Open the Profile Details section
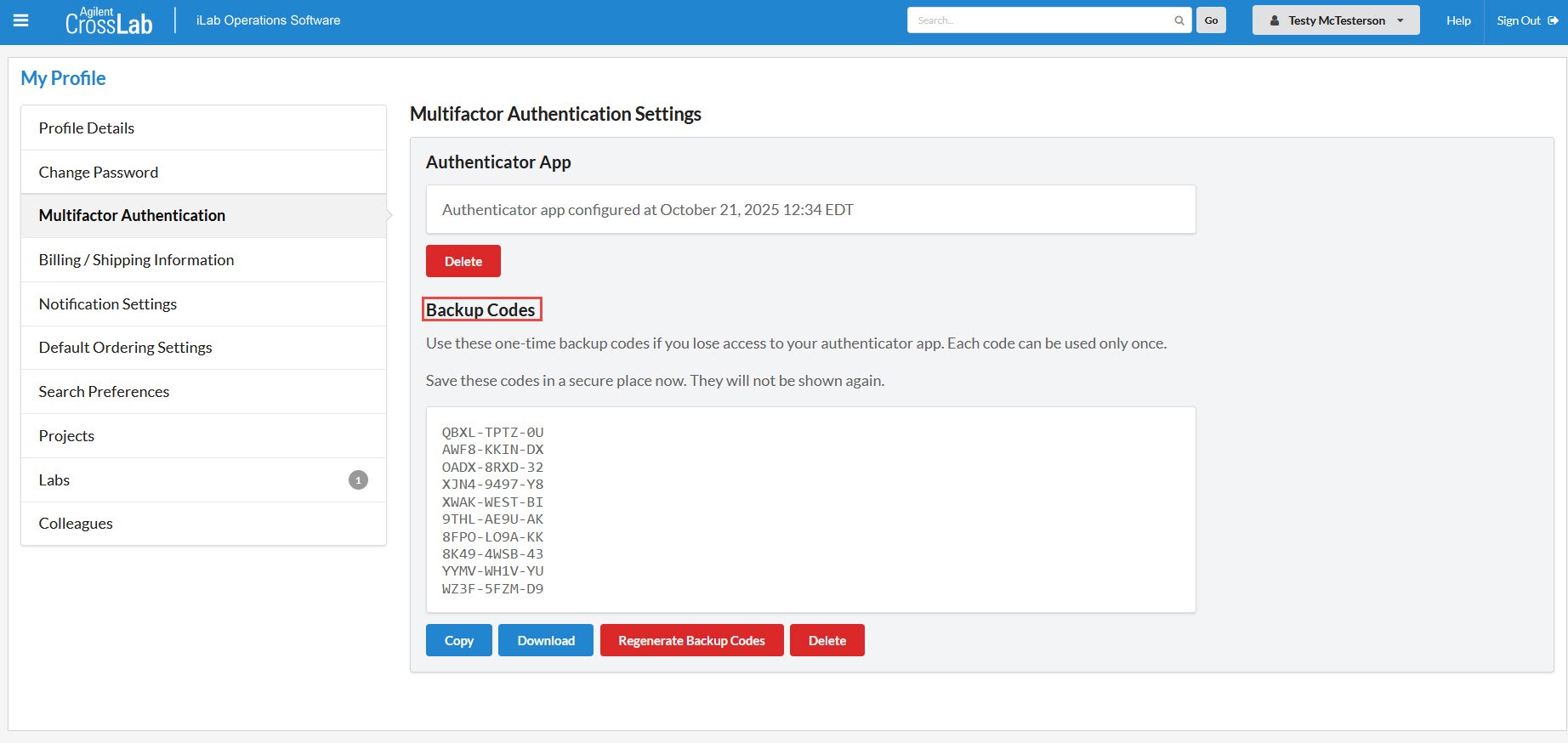 coord(87,128)
